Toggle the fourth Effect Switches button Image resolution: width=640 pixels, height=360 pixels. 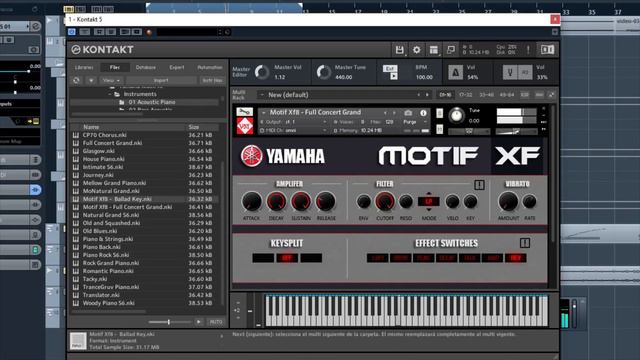[x=447, y=258]
